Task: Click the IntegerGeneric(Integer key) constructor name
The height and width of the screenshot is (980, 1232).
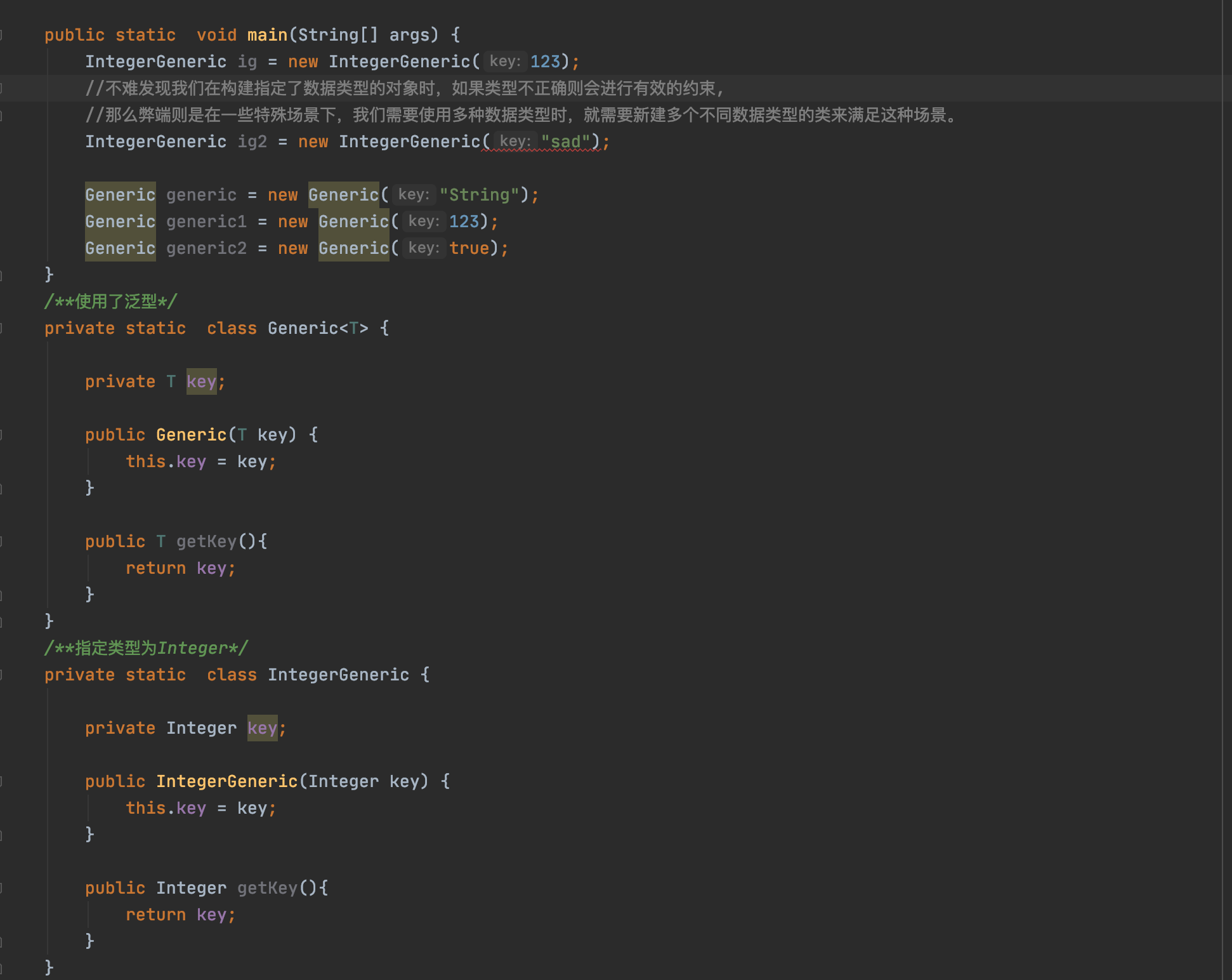Action: tap(227, 781)
